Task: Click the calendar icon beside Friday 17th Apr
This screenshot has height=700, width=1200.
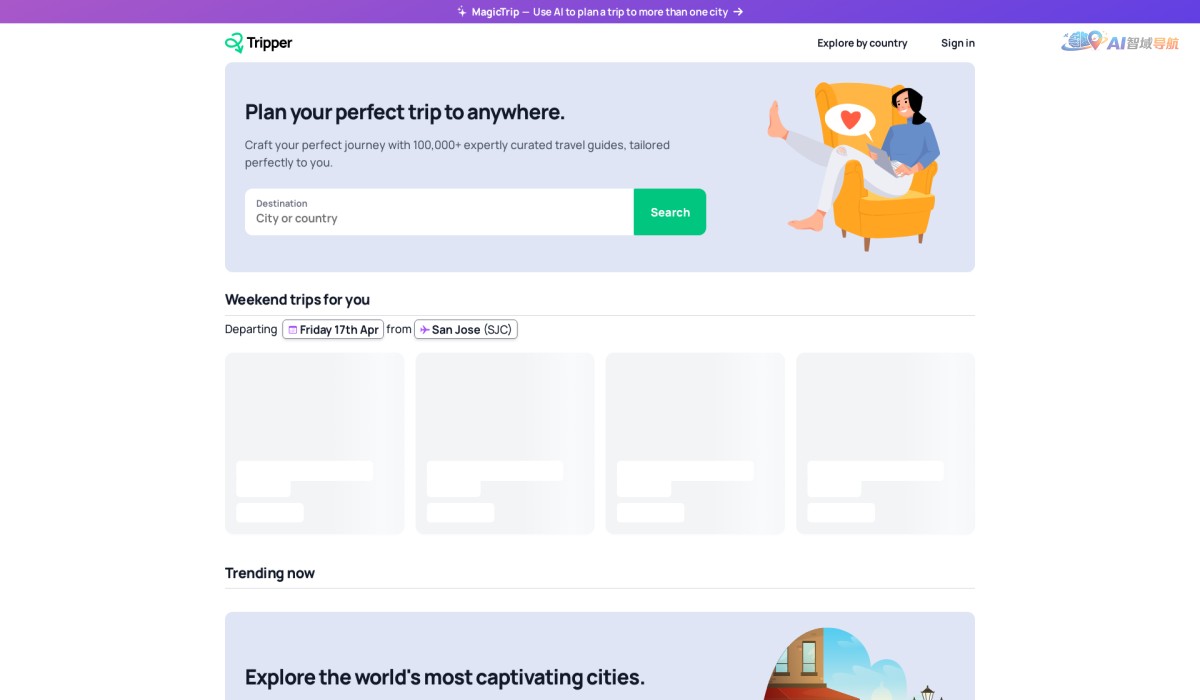Action: click(x=293, y=330)
